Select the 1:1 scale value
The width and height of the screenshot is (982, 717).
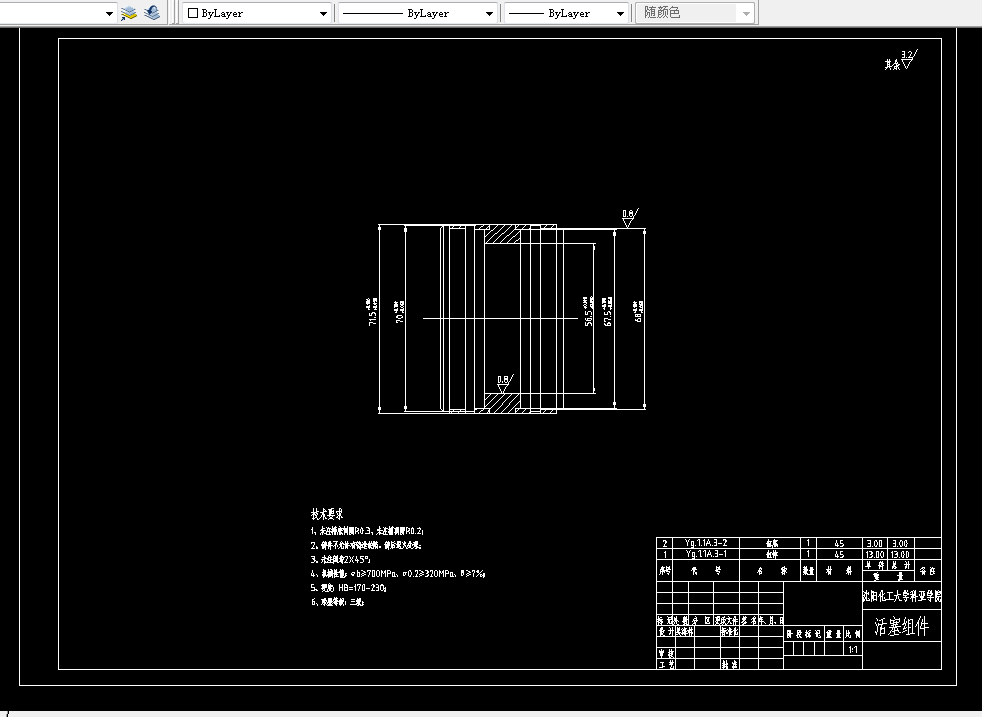click(853, 649)
